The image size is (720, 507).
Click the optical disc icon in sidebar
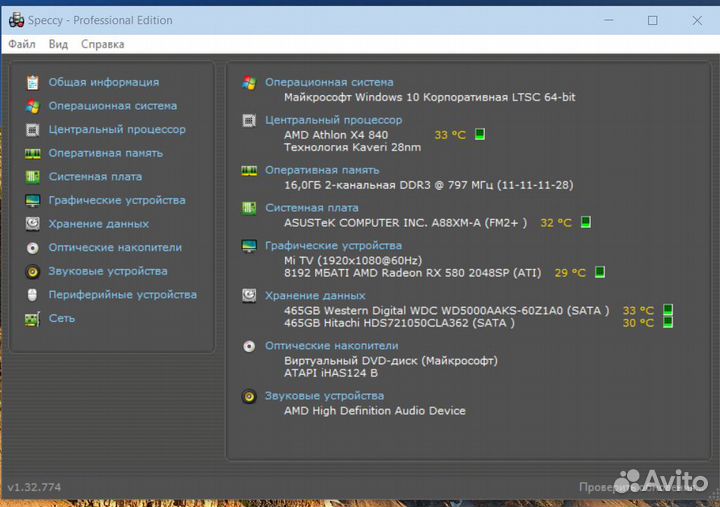(x=33, y=248)
